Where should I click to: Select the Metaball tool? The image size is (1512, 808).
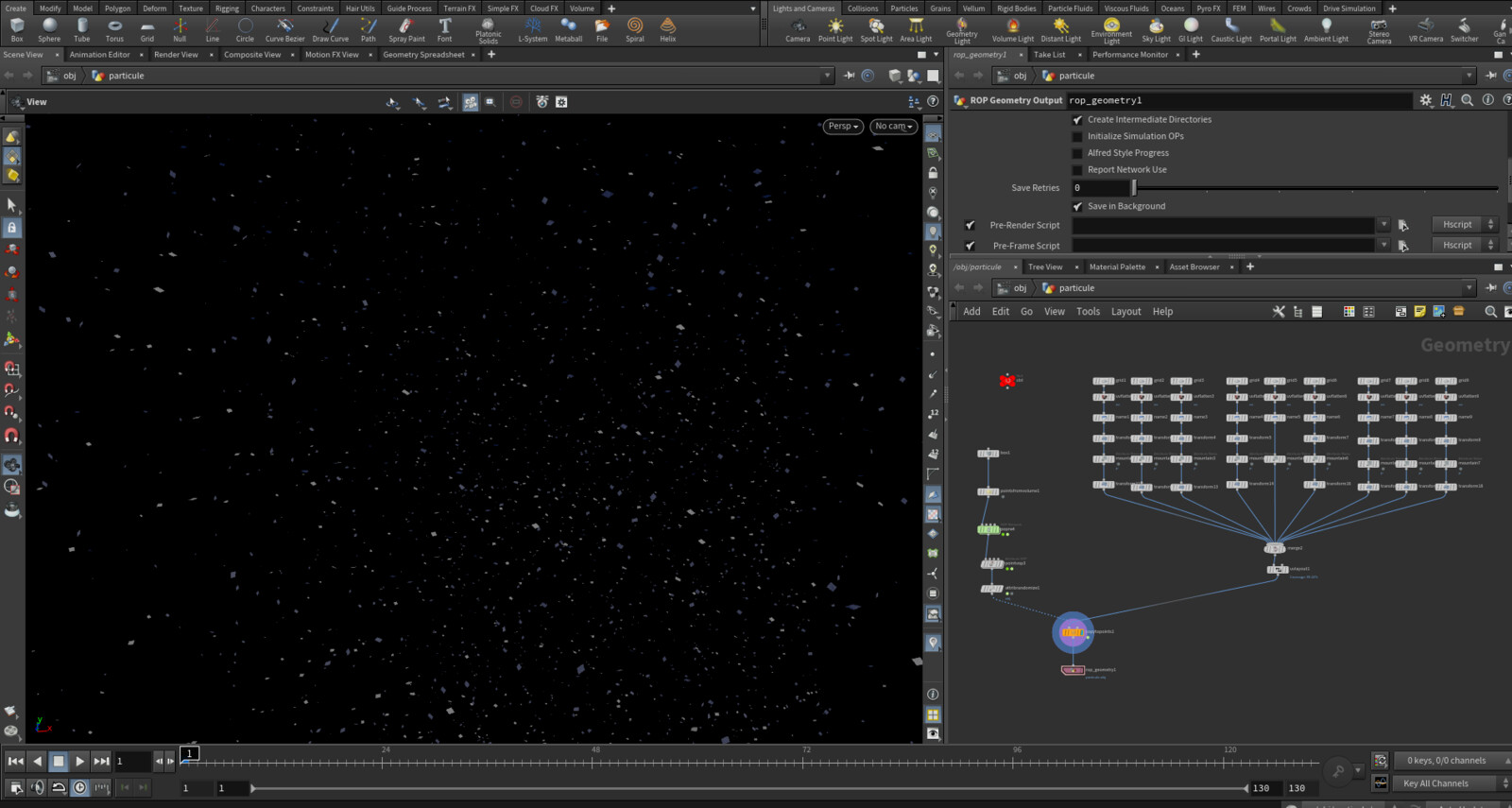coord(568,30)
